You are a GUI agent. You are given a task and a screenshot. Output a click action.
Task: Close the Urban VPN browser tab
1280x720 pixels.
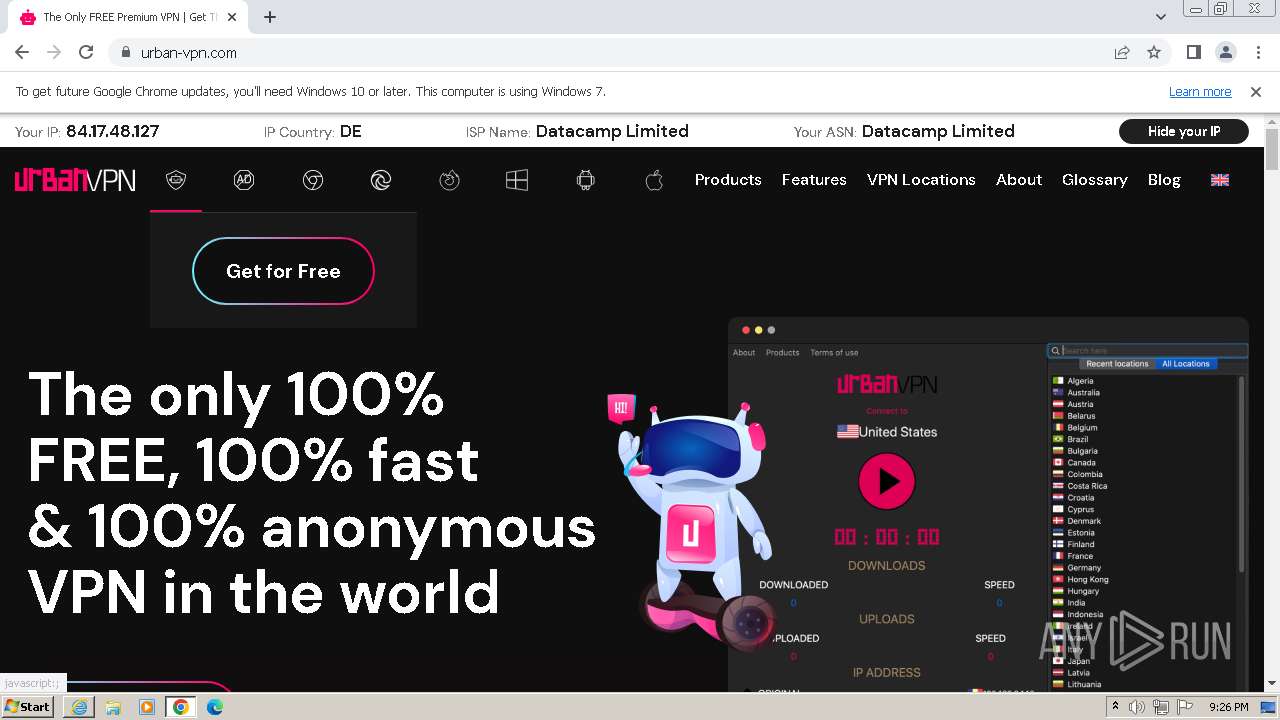pyautogui.click(x=232, y=17)
